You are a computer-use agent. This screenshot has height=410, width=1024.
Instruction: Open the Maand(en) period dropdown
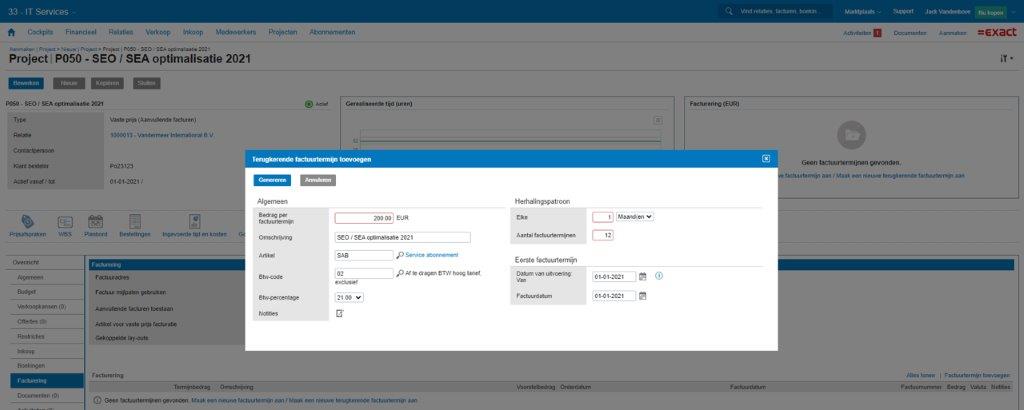pos(634,216)
